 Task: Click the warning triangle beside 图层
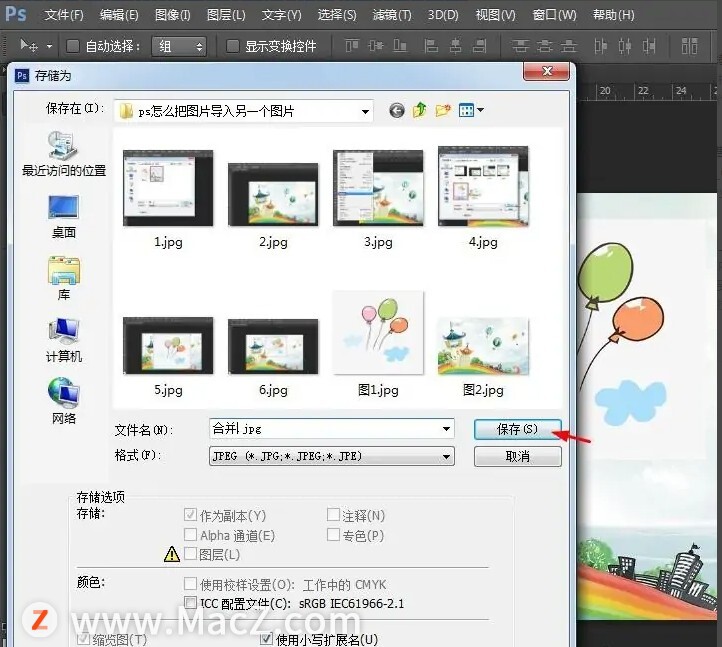pyautogui.click(x=172, y=554)
